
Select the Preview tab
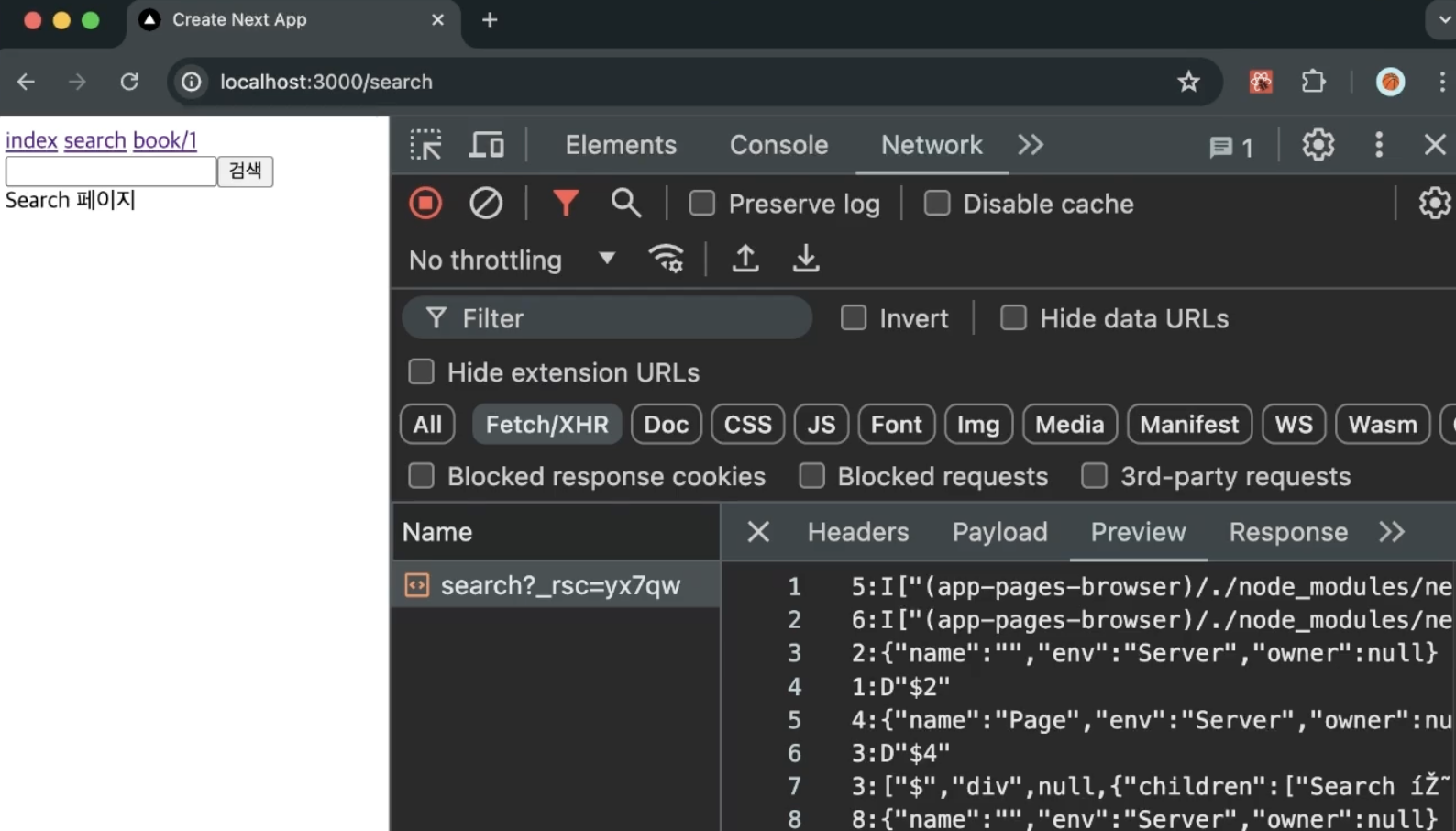pos(1138,532)
